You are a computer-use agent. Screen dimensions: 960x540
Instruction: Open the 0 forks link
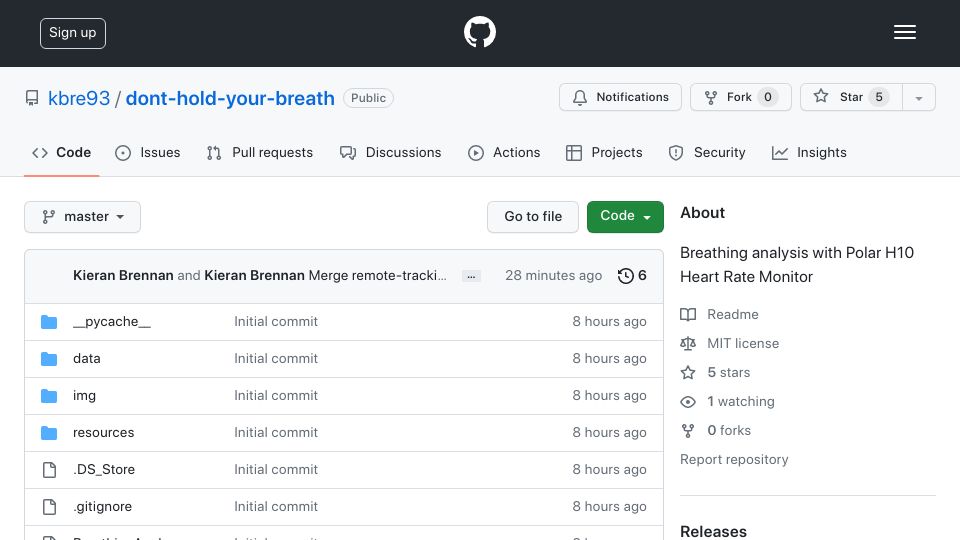pyautogui.click(x=729, y=430)
